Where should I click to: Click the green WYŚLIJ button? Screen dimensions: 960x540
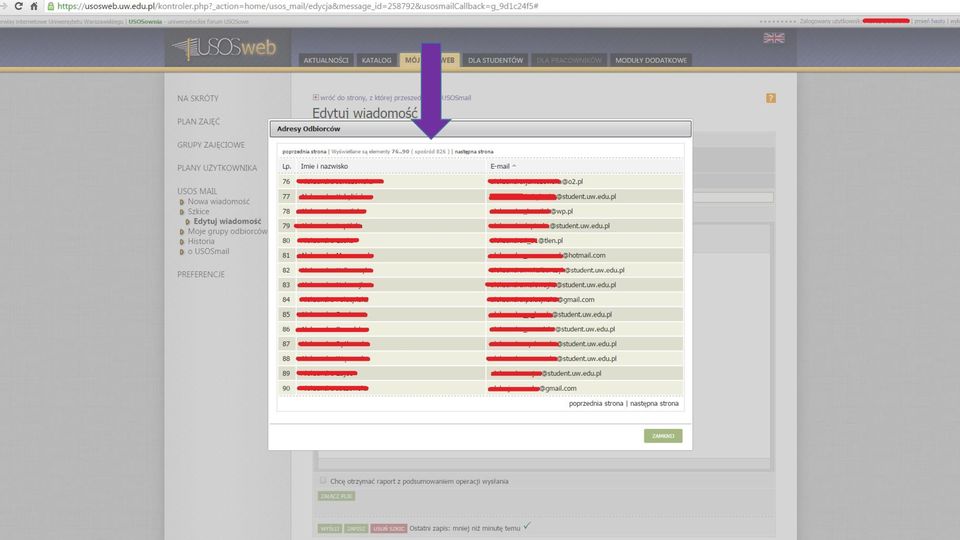click(x=329, y=528)
